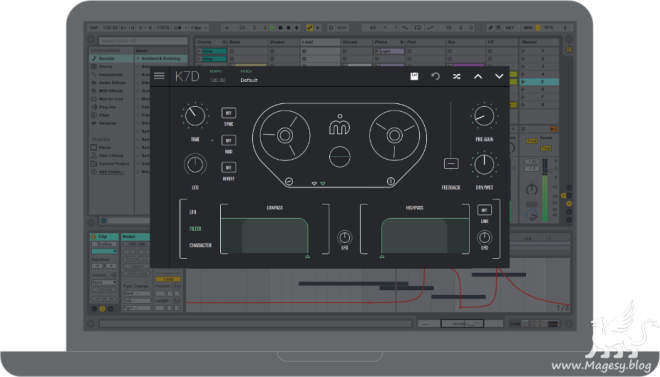
Task: Open the K7D hamburger menu
Action: [159, 76]
